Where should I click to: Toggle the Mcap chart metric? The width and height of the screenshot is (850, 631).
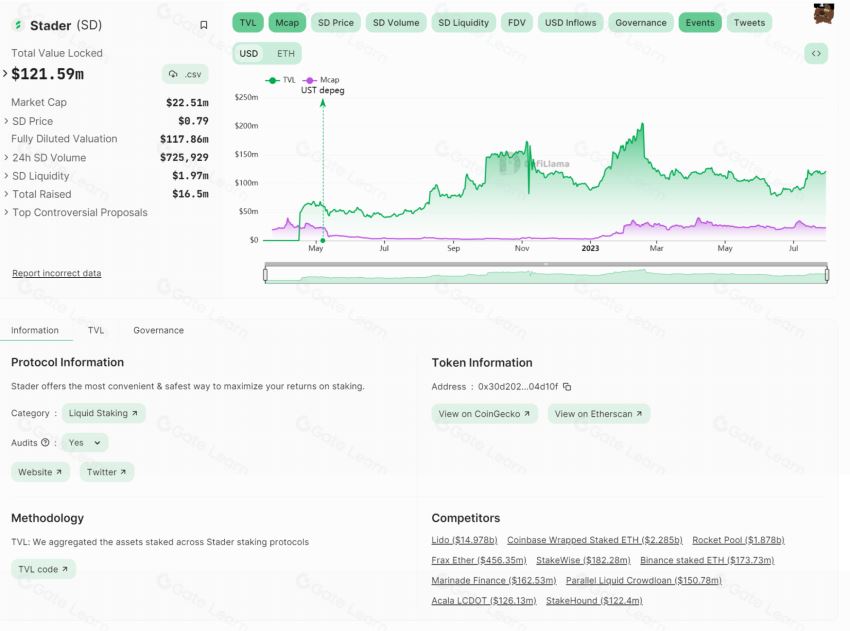[287, 23]
